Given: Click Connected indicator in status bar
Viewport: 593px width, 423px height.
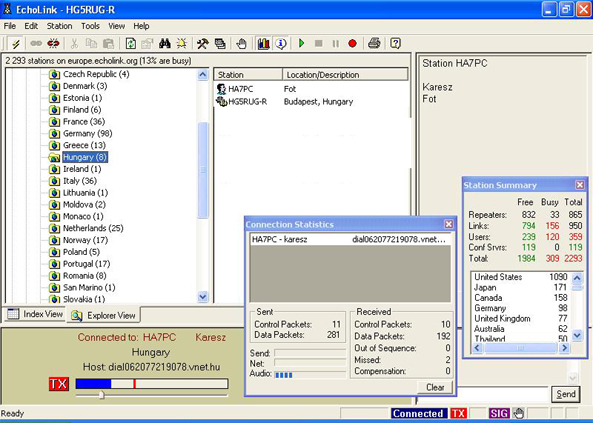Looking at the screenshot, I should 419,414.
